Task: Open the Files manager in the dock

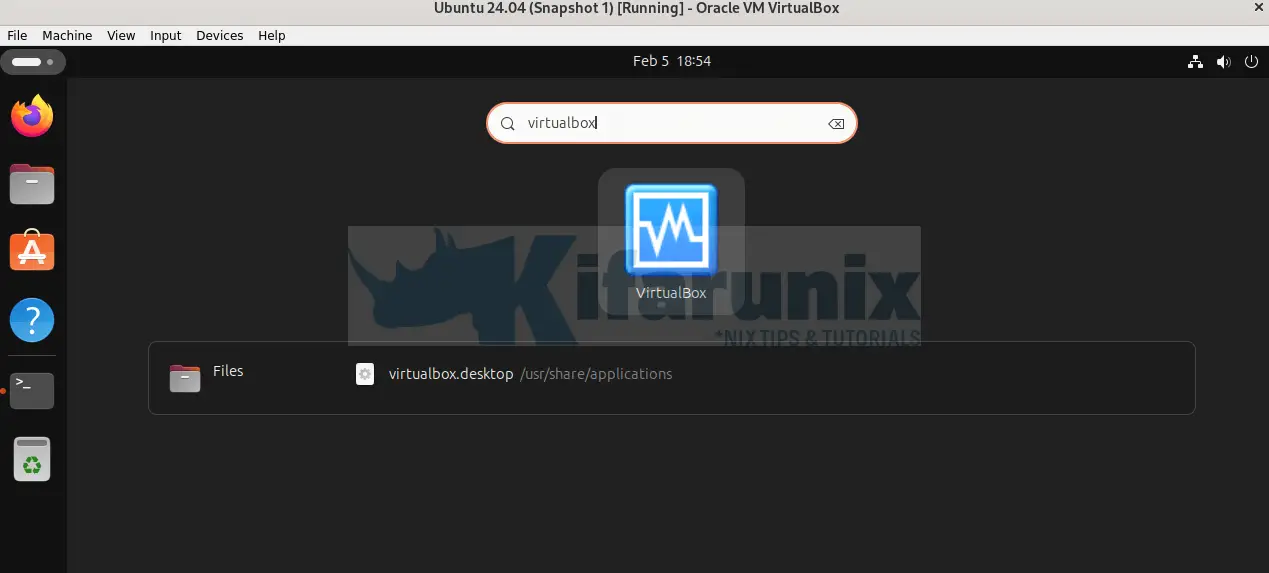Action: tap(32, 185)
